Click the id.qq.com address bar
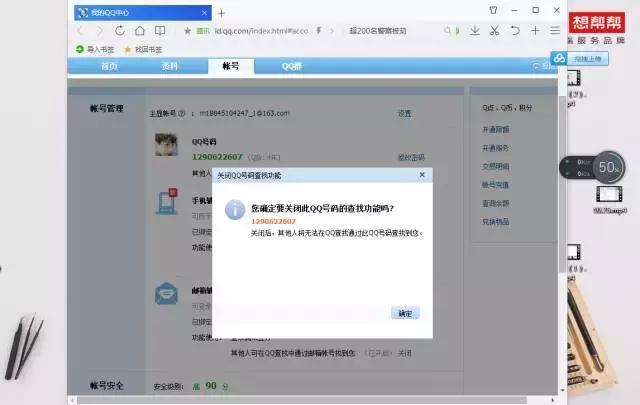 click(261, 31)
